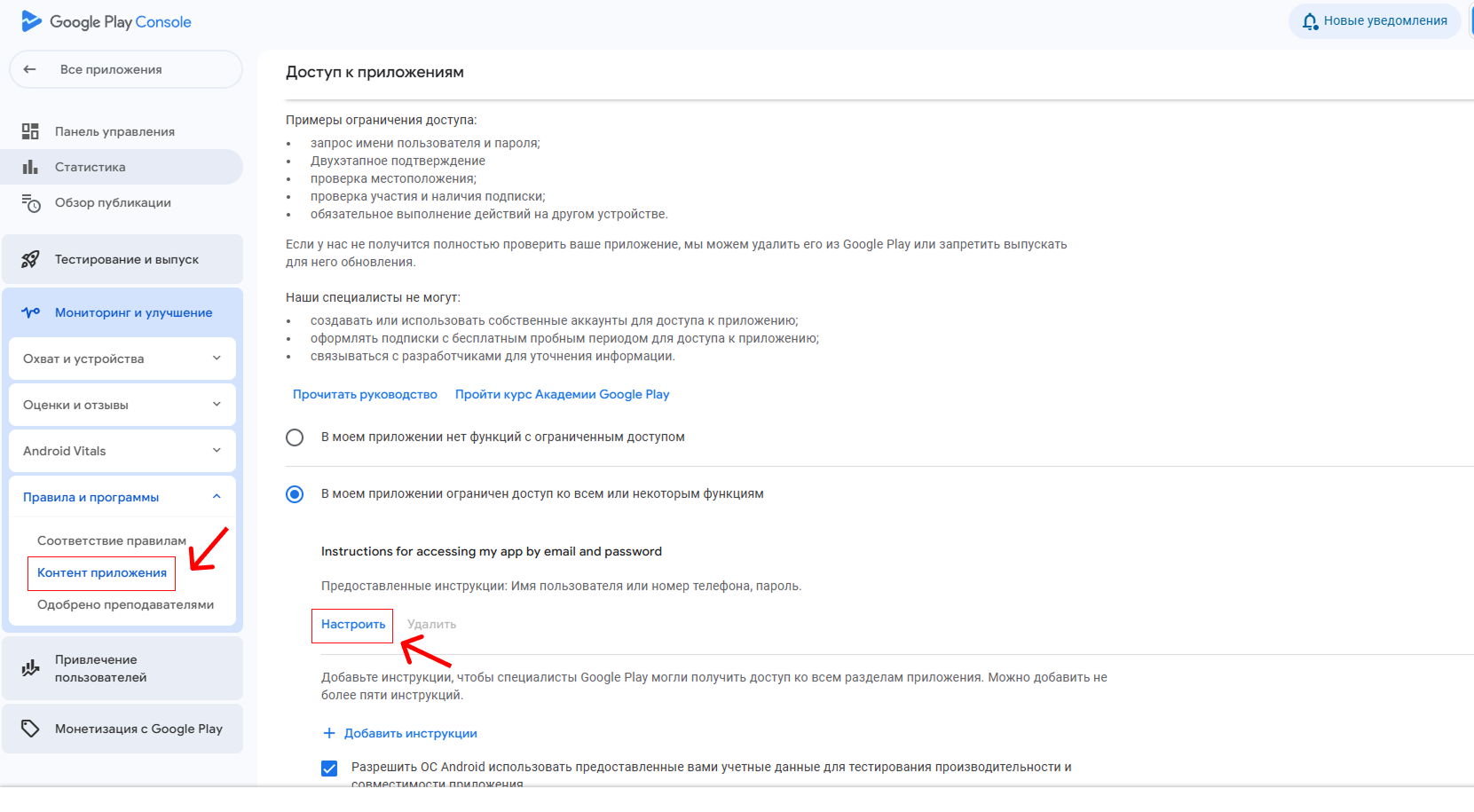The image size is (1474, 812).
Task: Open the Монетизация с Google Play tag icon
Action: point(30,729)
